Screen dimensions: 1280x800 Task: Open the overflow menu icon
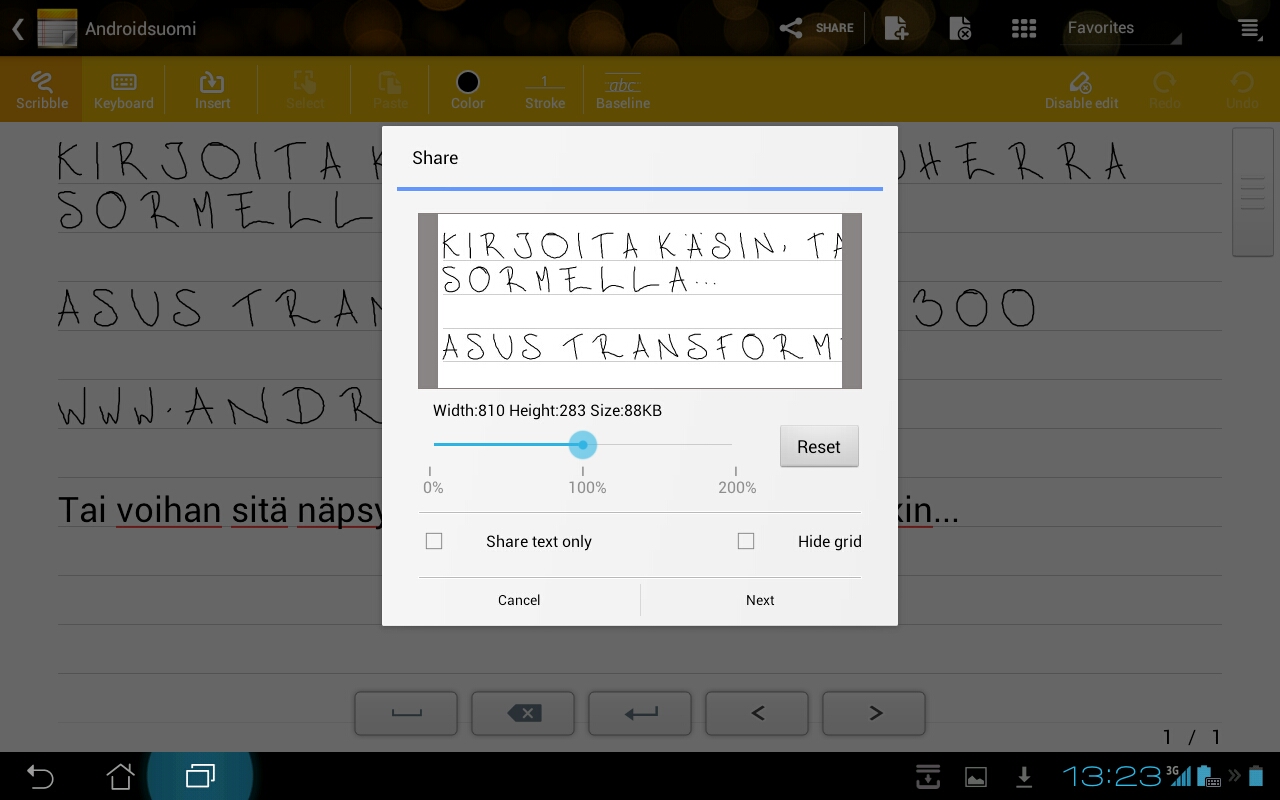(1249, 28)
